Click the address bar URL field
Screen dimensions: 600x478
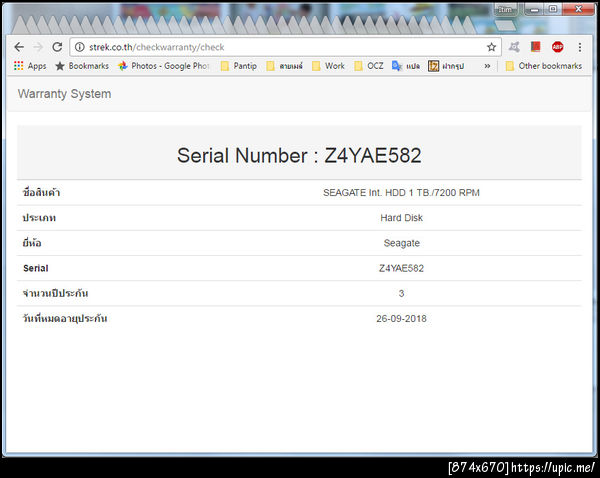tap(283, 47)
